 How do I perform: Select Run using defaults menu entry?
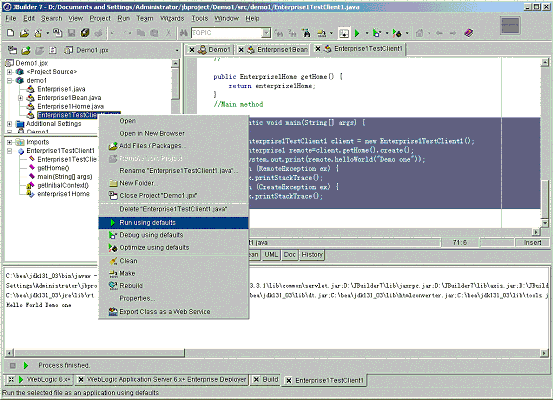point(174,223)
